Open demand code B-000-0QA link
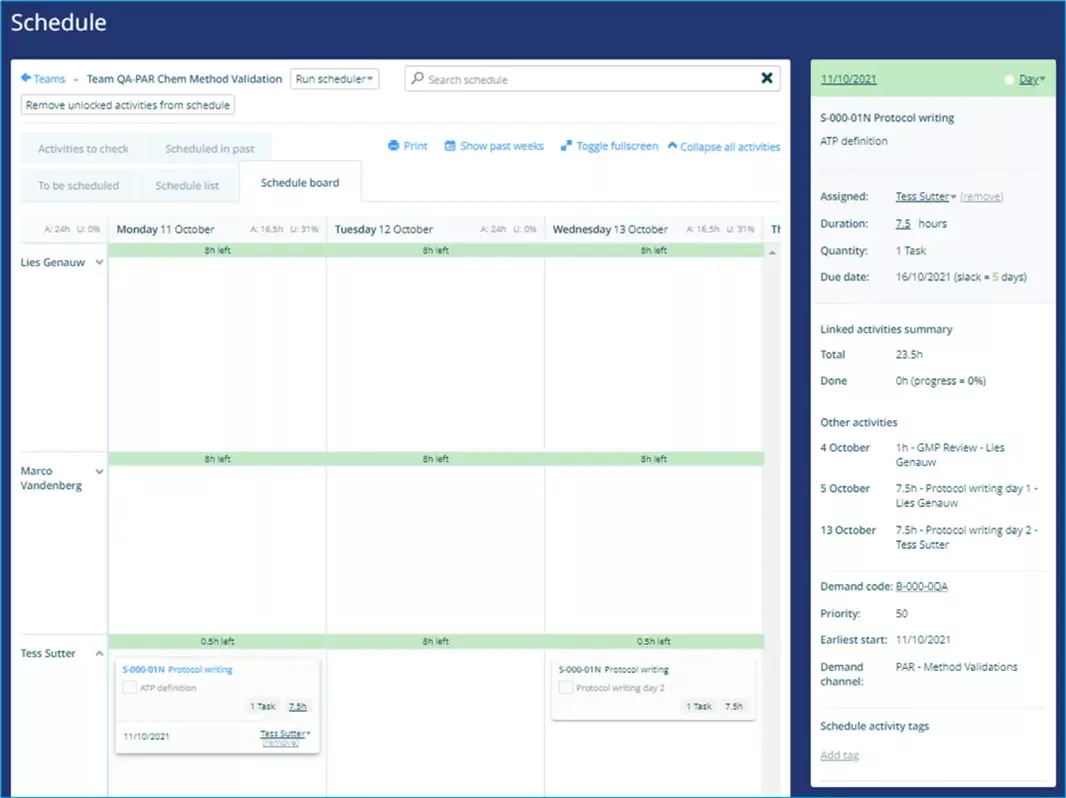1066x798 pixels. coord(922,587)
